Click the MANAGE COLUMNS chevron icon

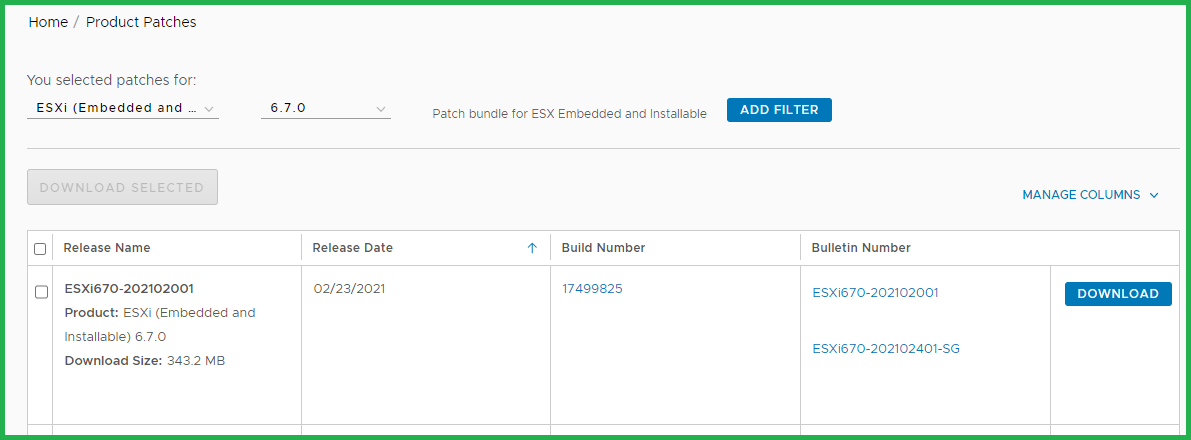(x=1154, y=195)
